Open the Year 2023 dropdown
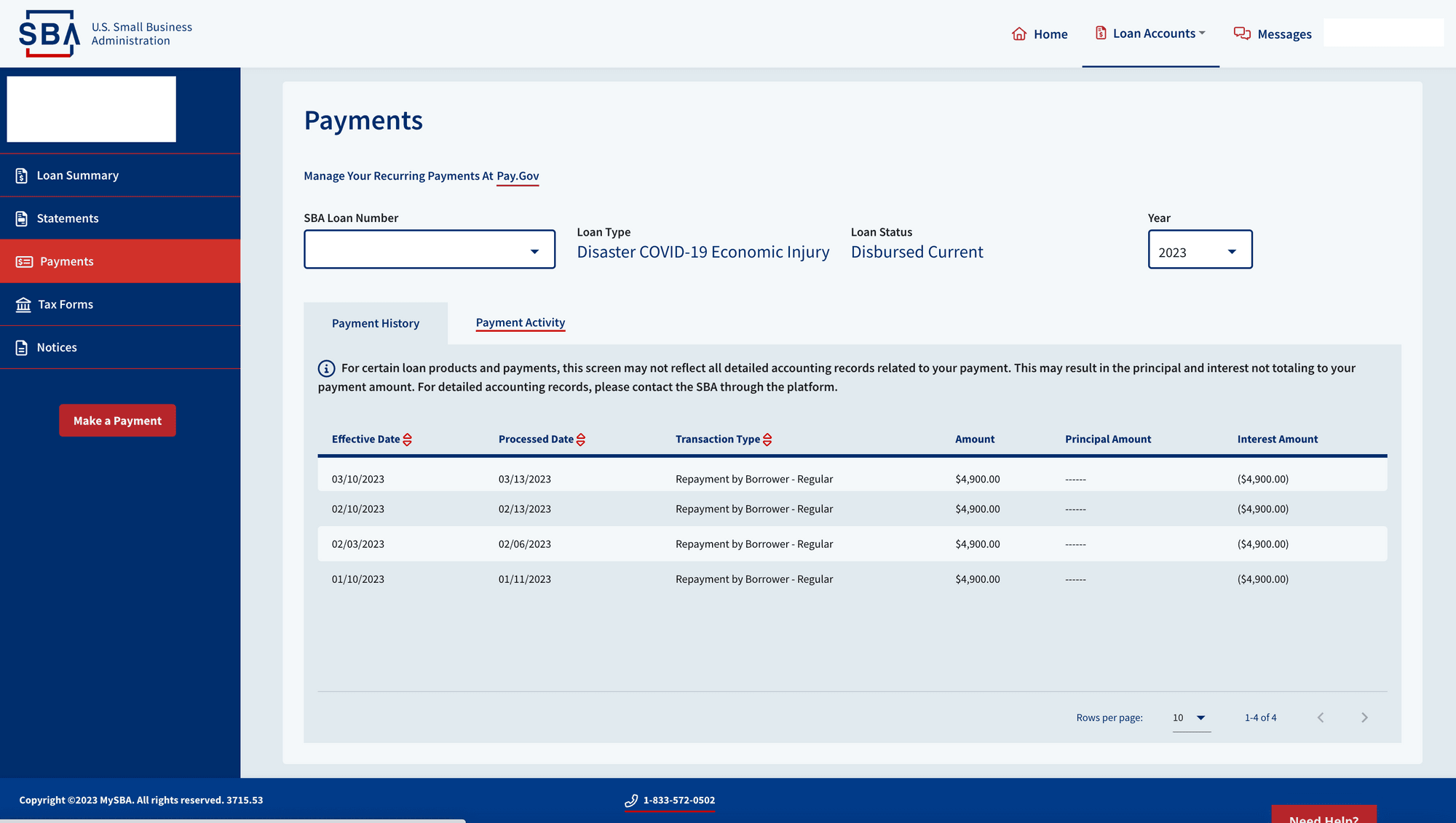1456x823 pixels. pyautogui.click(x=1199, y=250)
